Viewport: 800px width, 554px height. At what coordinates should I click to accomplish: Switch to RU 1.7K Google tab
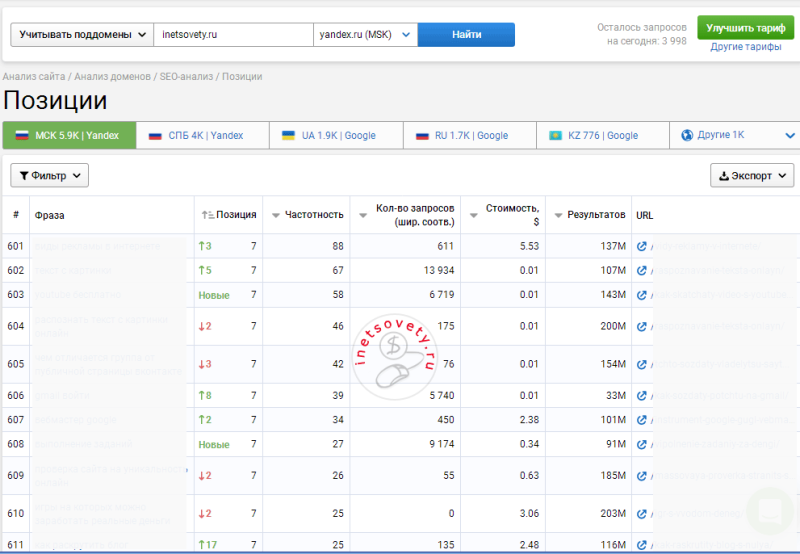click(x=470, y=135)
